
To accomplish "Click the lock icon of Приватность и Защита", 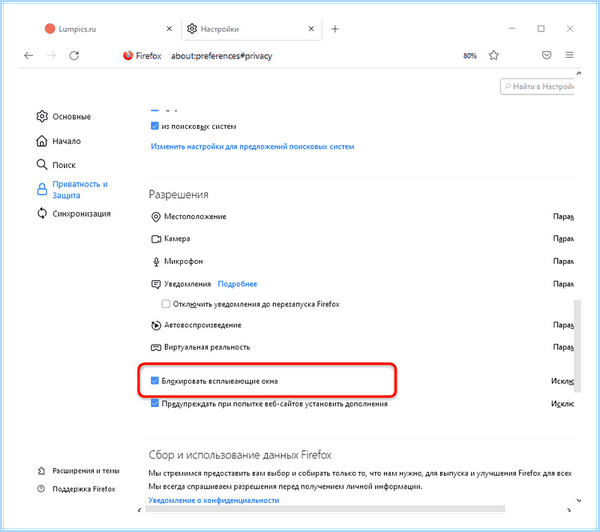I will click(x=42, y=189).
